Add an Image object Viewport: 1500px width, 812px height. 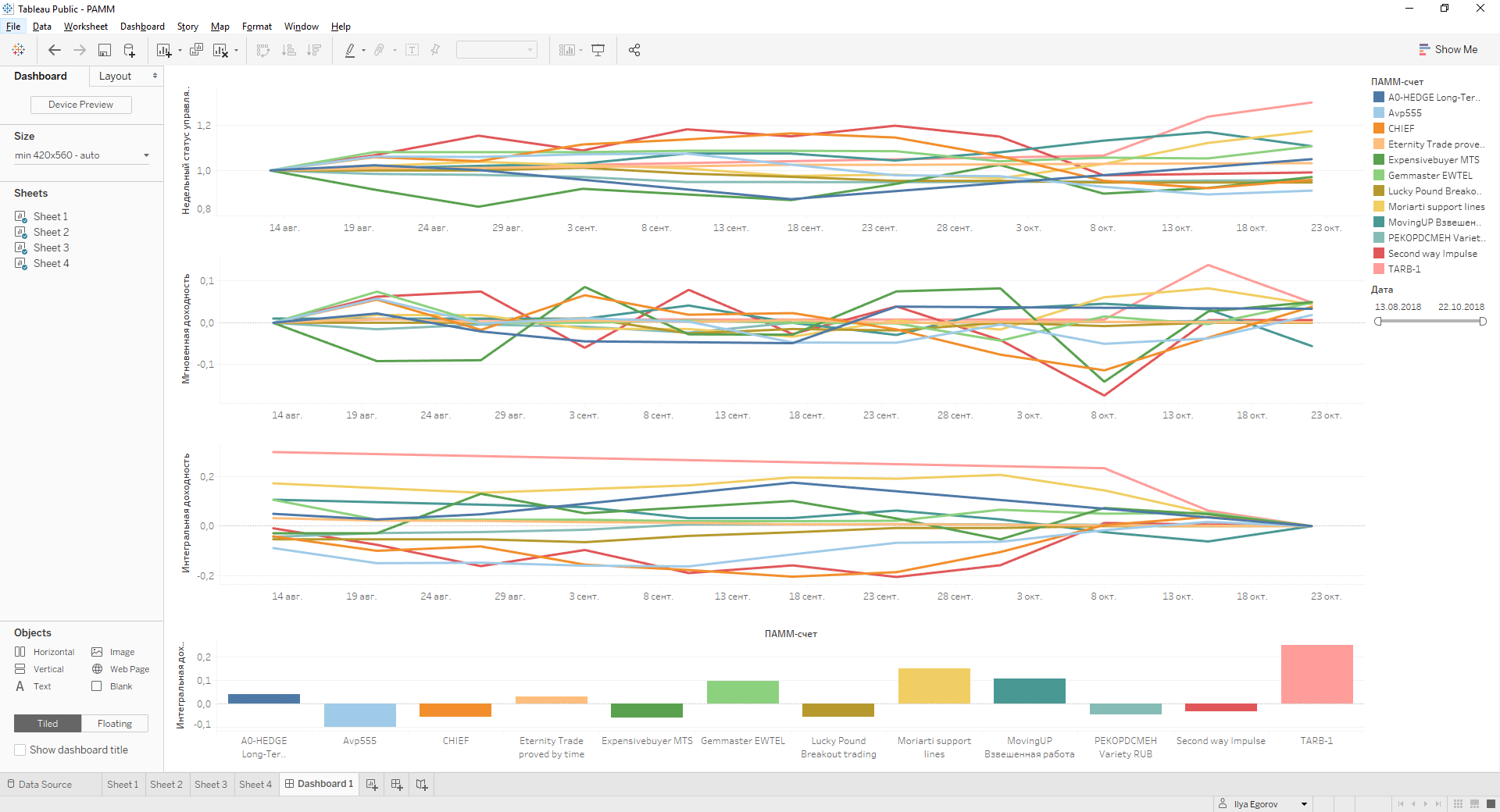pyautogui.click(x=113, y=652)
